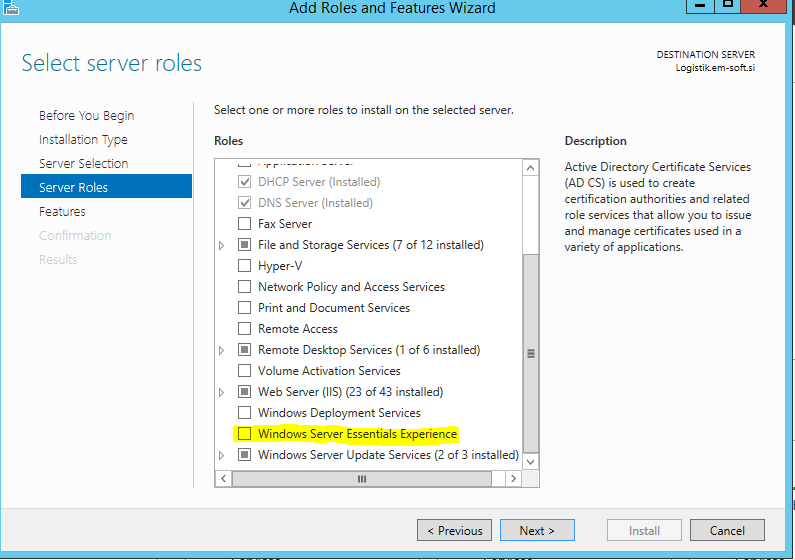Click the vertical scrollbar thumb in the roles list
The width and height of the screenshot is (795, 560).
point(530,353)
